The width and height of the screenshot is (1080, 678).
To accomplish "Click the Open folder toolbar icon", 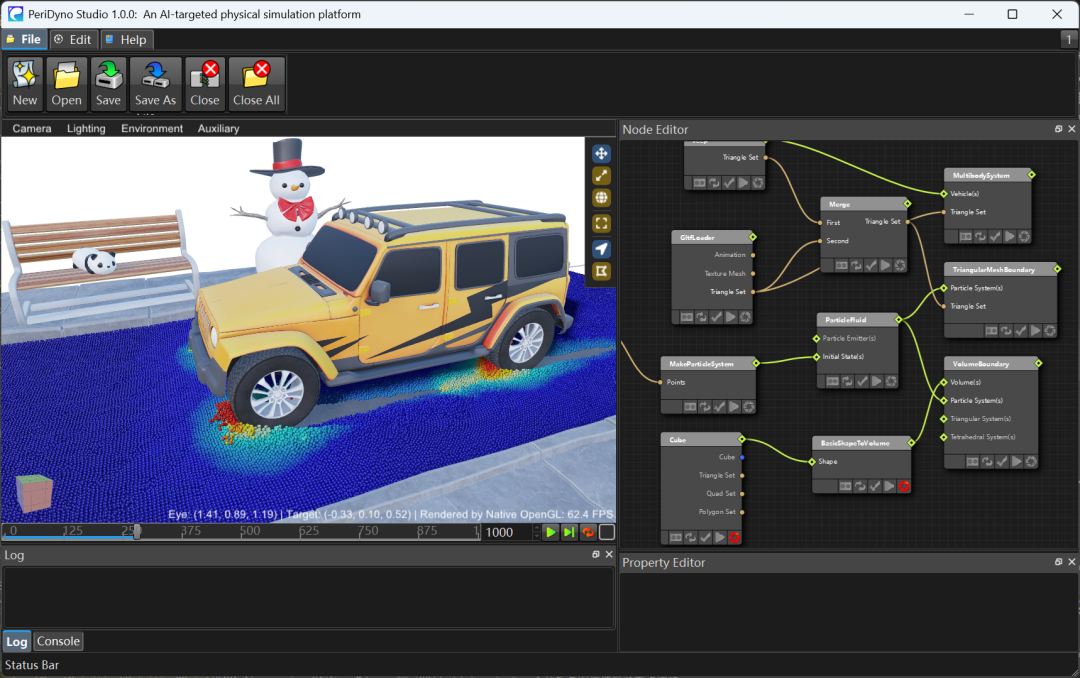I will coord(66,84).
